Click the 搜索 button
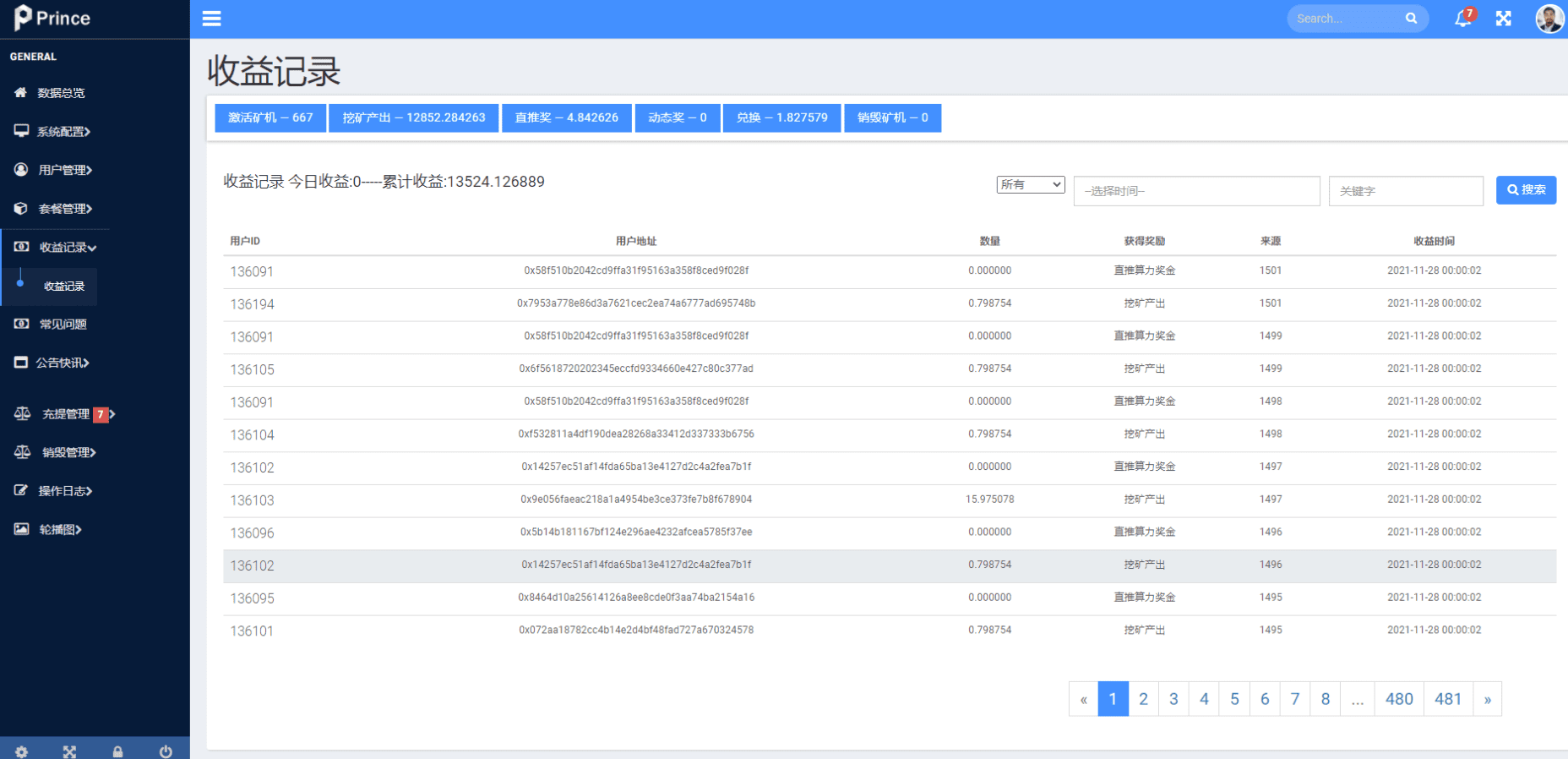The width and height of the screenshot is (1568, 759). pyautogui.click(x=1525, y=190)
